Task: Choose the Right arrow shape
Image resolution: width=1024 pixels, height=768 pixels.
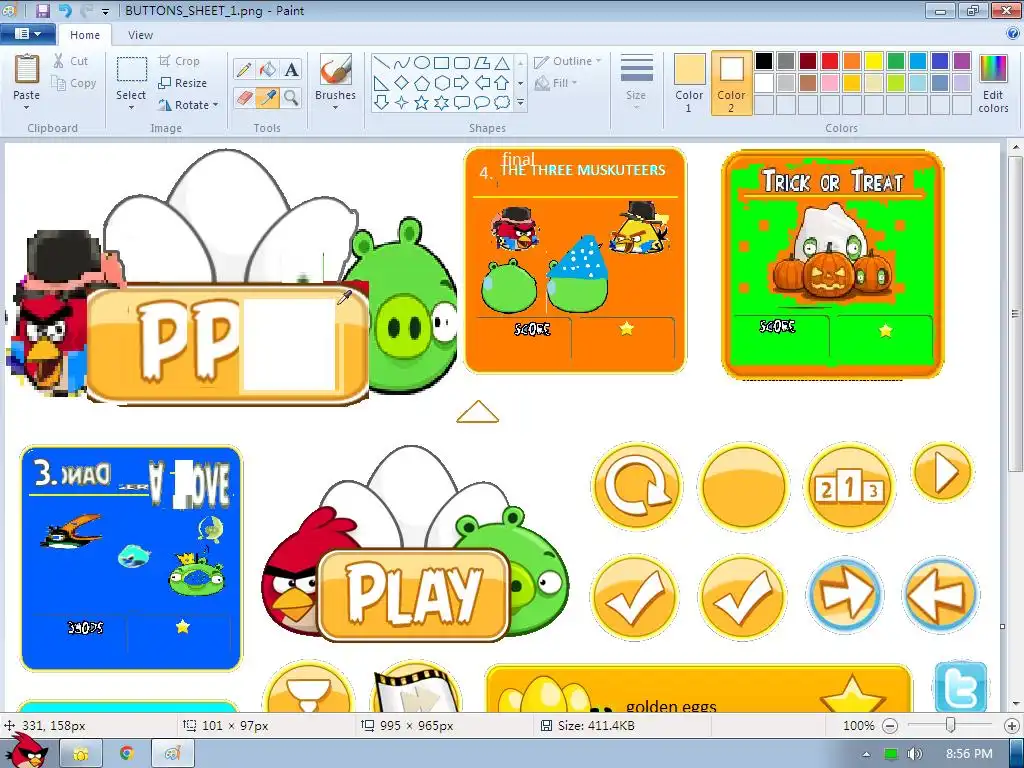Action: pyautogui.click(x=461, y=82)
